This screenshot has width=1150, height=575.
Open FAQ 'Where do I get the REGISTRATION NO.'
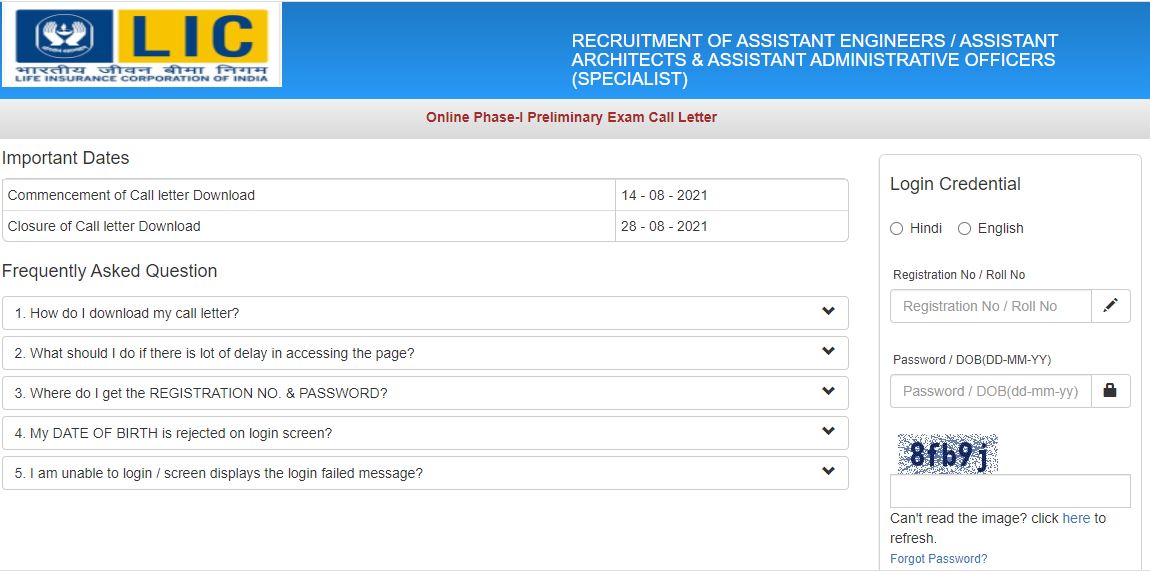[201, 393]
